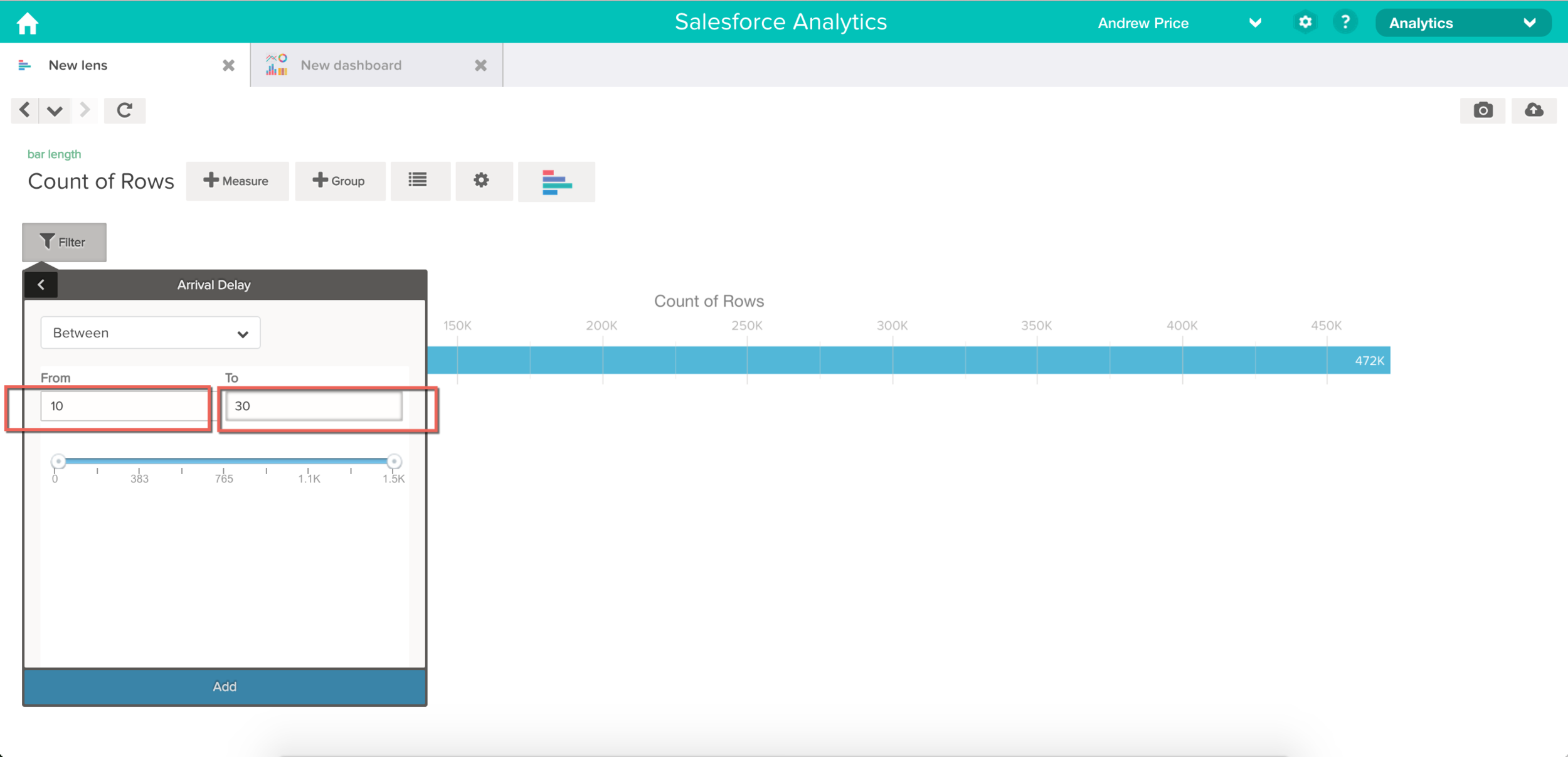Add a new Measure

pyautogui.click(x=237, y=181)
